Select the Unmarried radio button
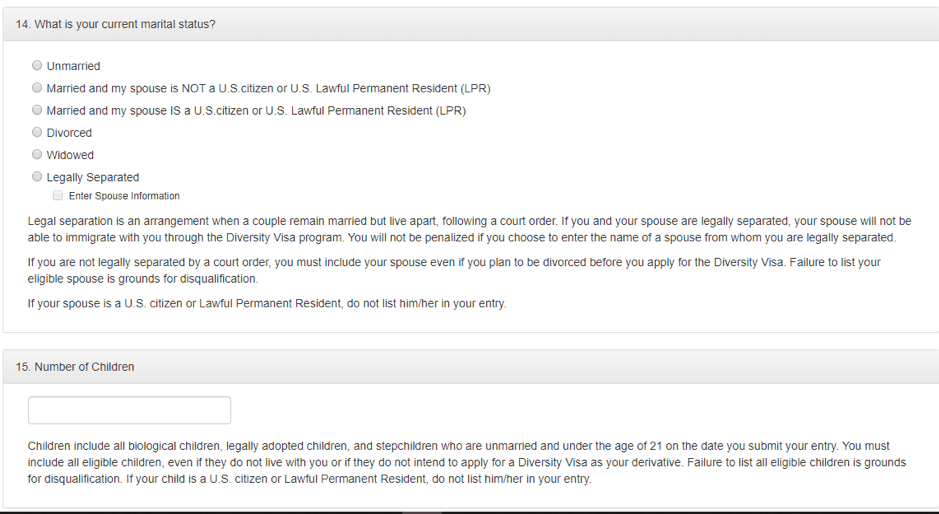The width and height of the screenshot is (939, 514). pyautogui.click(x=37, y=65)
